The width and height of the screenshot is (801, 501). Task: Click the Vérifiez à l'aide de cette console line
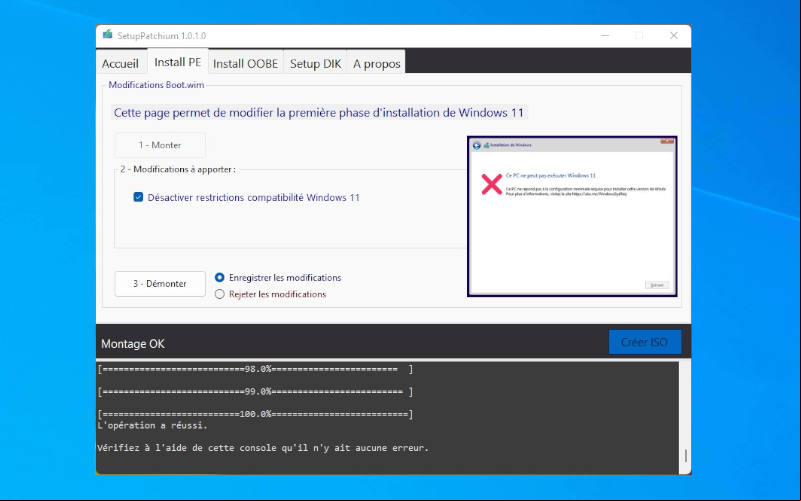[263, 448]
